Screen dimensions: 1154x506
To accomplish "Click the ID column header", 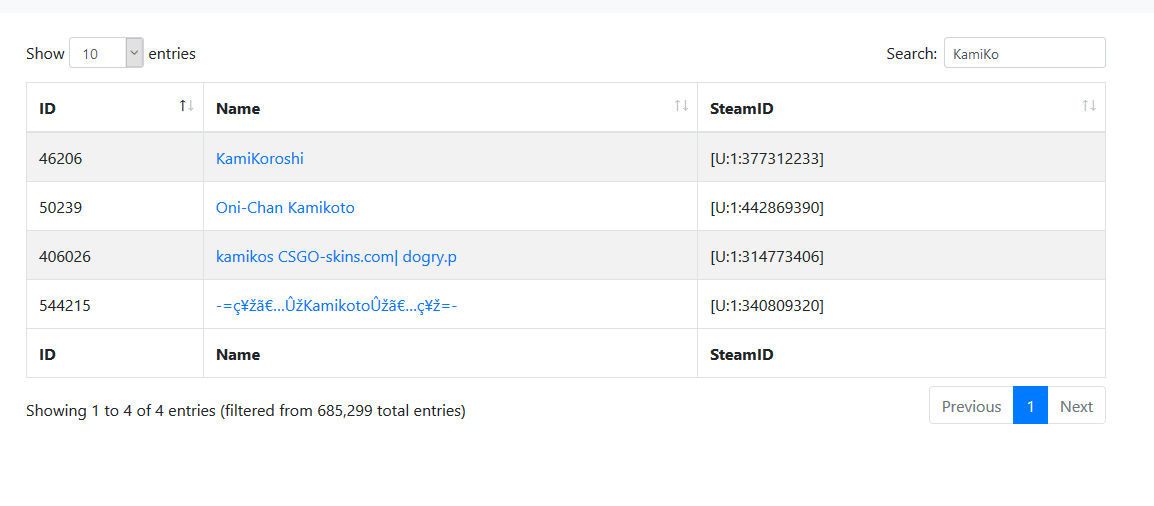I will tap(115, 107).
